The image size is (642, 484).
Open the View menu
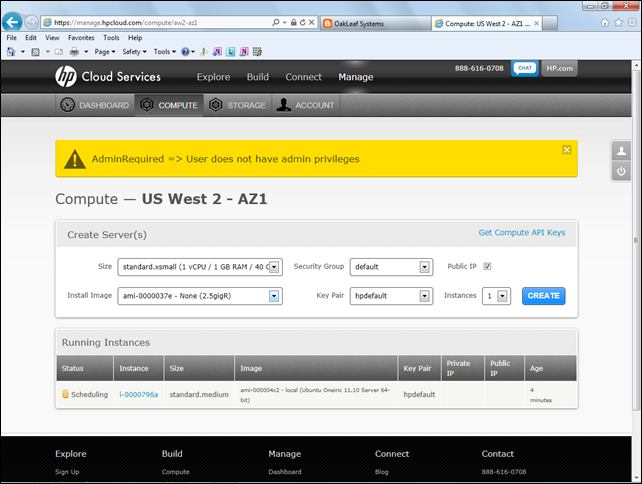pos(52,38)
